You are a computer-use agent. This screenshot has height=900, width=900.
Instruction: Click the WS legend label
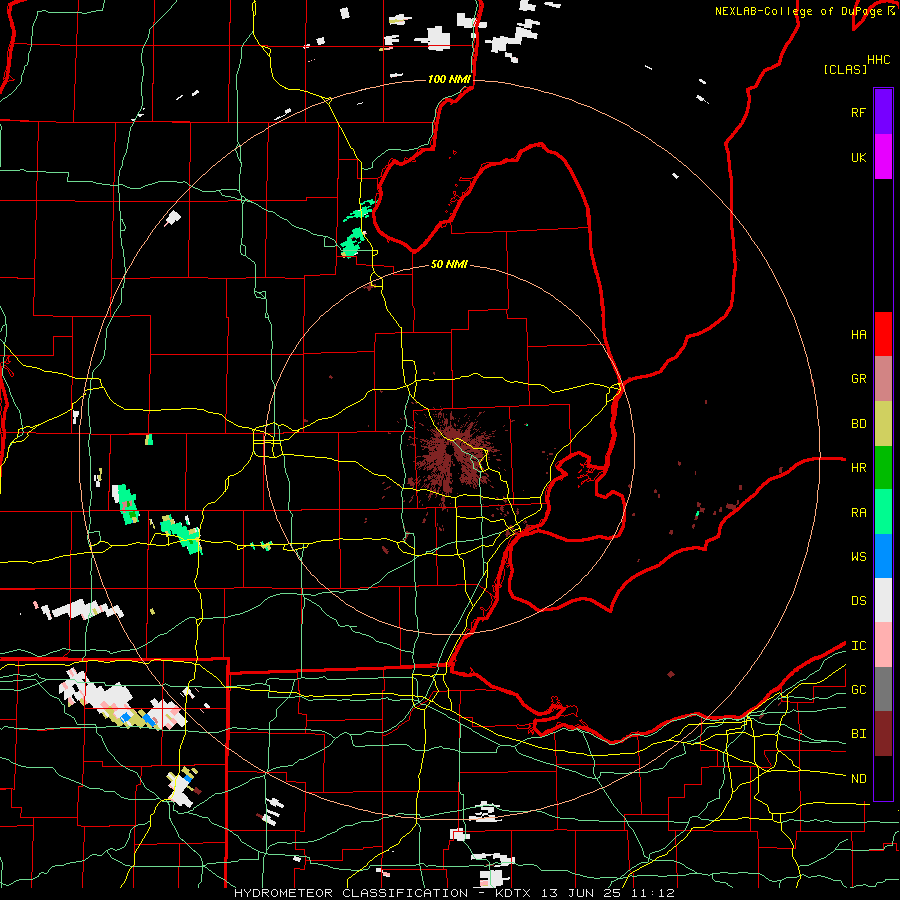(x=858, y=557)
